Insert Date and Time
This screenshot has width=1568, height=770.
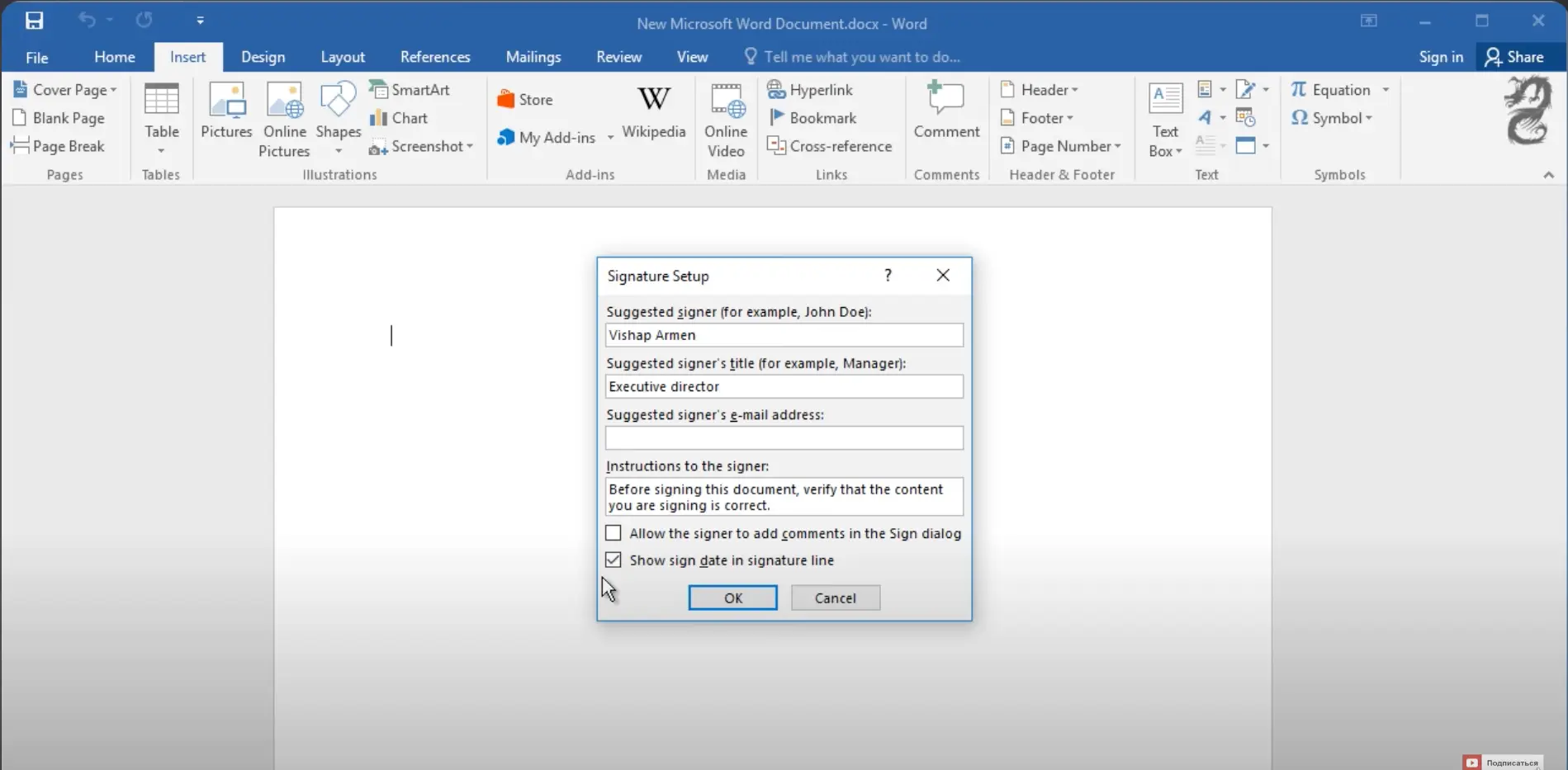[1245, 118]
